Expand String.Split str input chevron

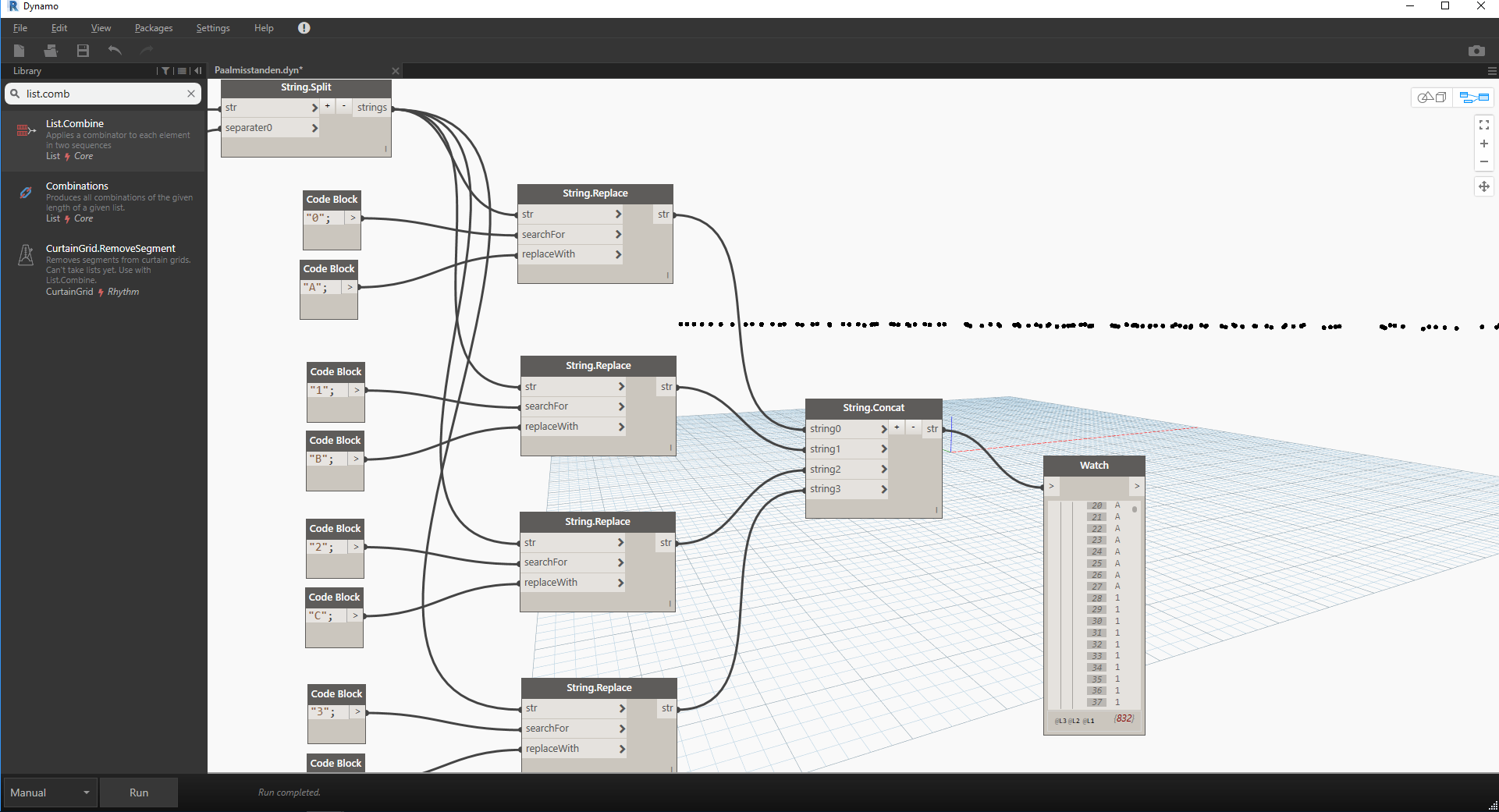[314, 108]
